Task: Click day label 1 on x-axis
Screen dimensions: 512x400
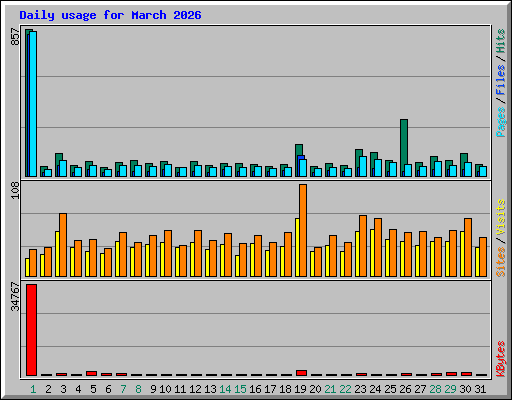Action: coord(33,389)
